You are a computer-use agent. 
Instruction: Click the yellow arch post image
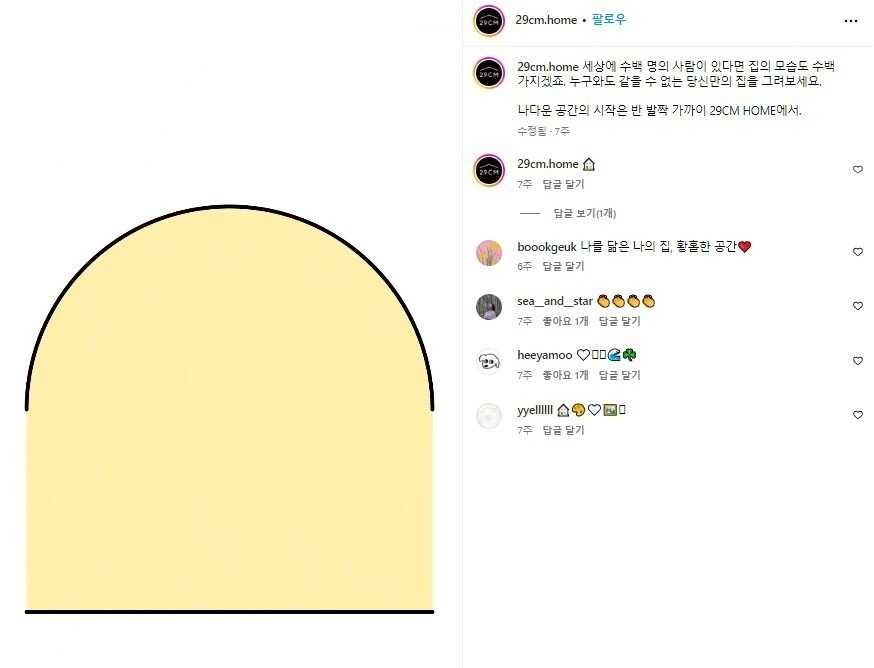coord(230,409)
